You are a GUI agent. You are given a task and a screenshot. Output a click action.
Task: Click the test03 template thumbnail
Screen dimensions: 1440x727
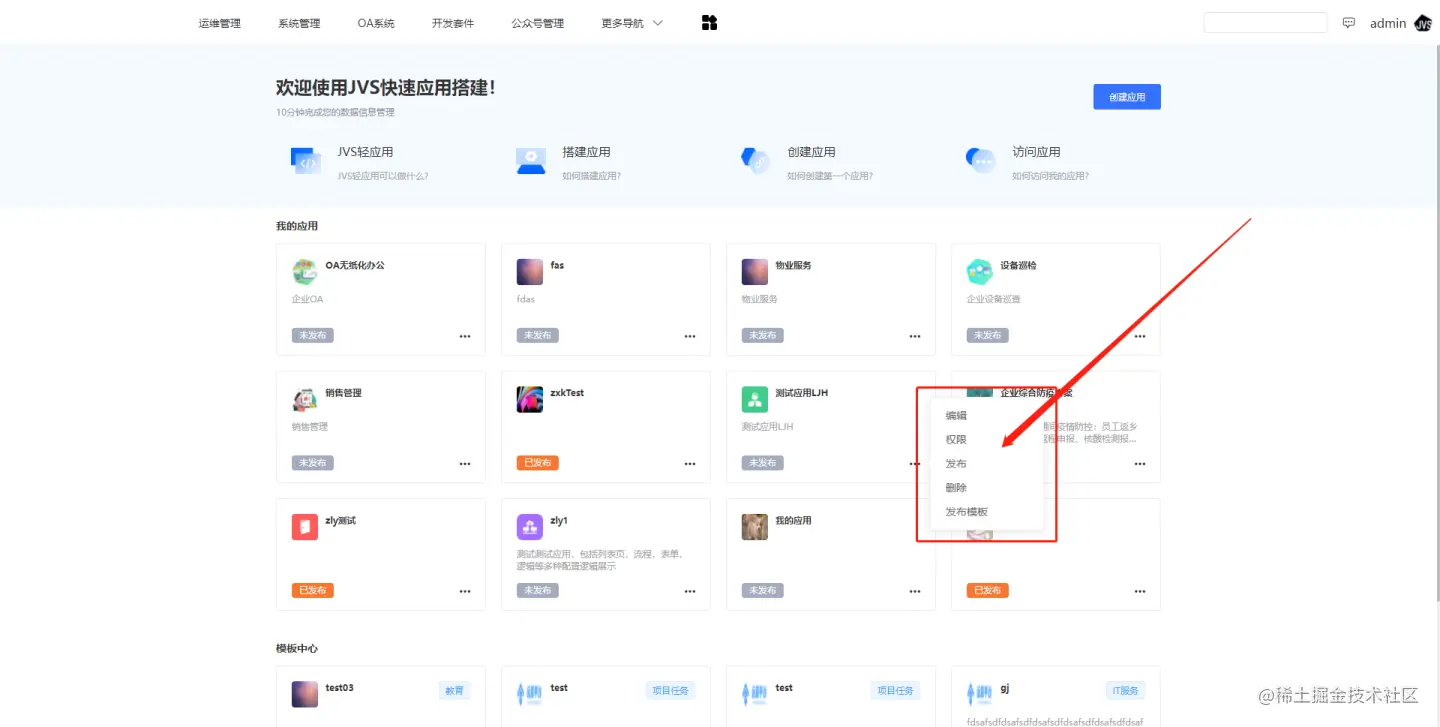305,694
